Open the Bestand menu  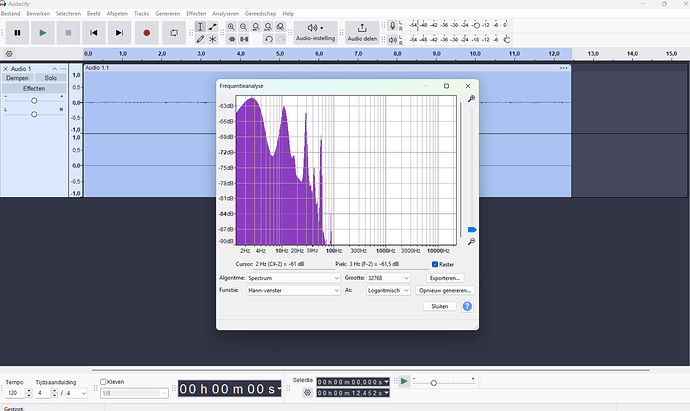point(11,14)
